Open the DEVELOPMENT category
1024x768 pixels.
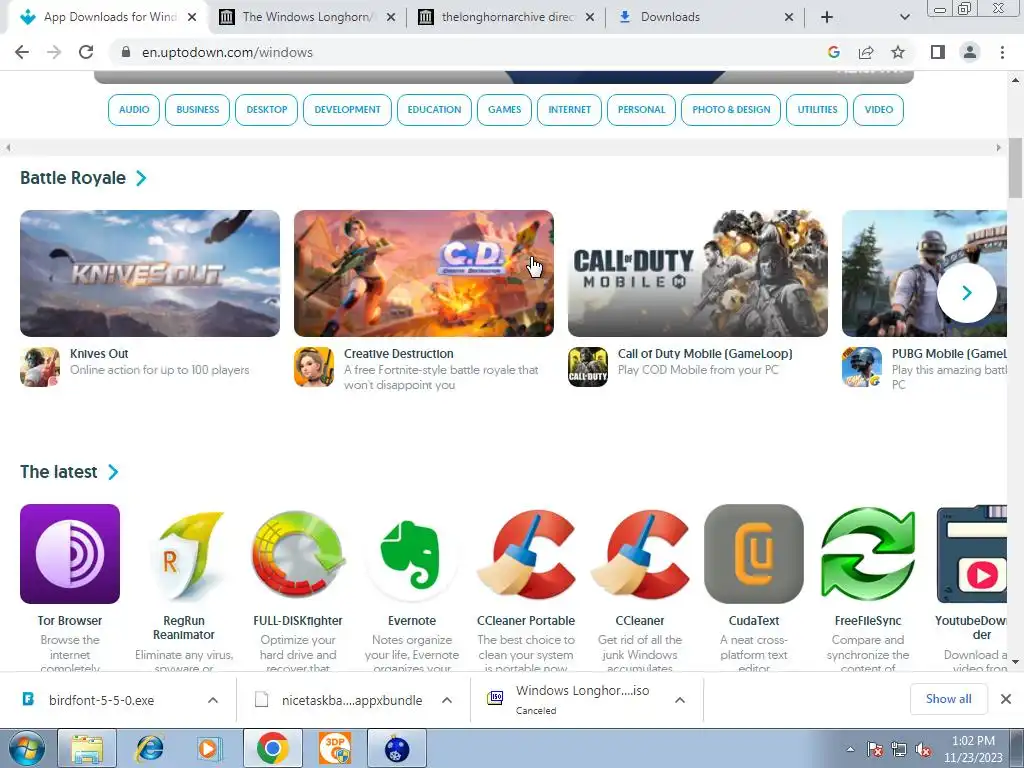point(347,110)
